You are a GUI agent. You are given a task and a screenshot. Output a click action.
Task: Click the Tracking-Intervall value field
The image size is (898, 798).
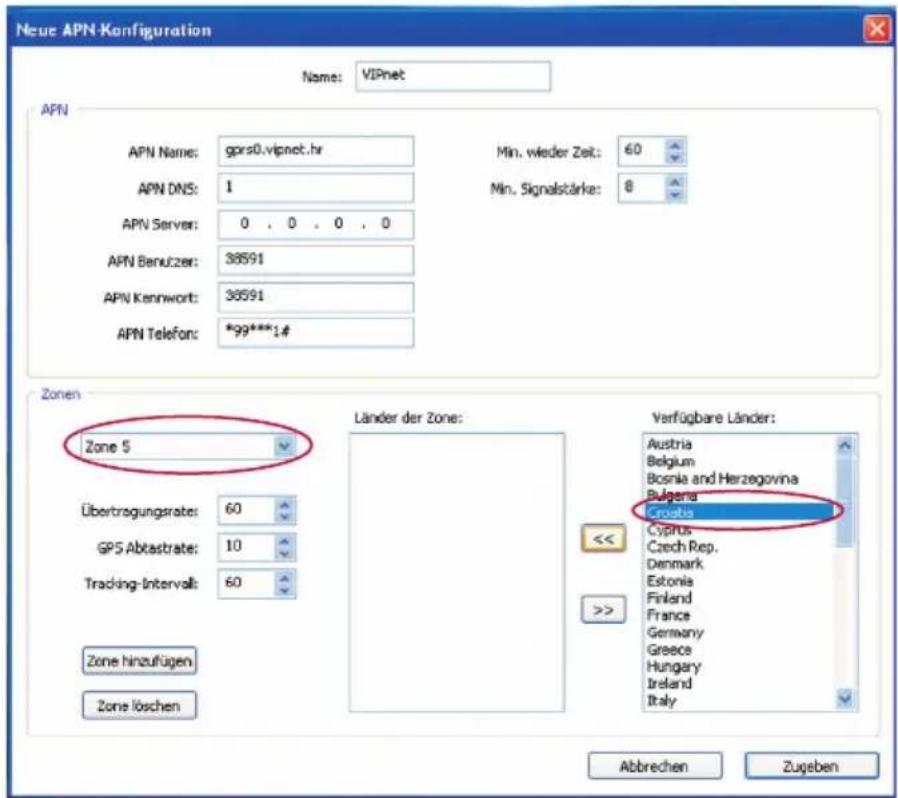(247, 584)
